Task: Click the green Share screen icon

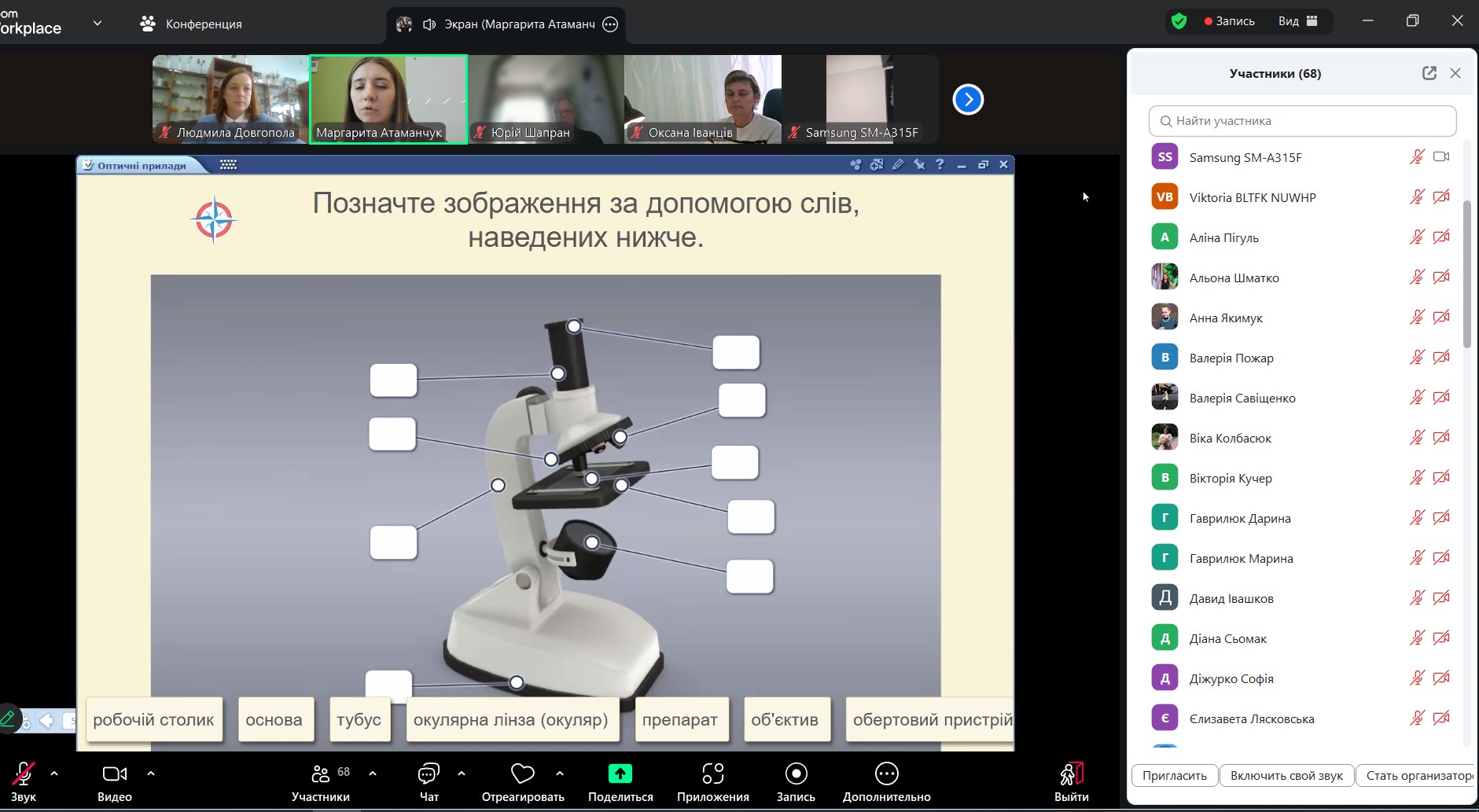Action: tap(620, 774)
